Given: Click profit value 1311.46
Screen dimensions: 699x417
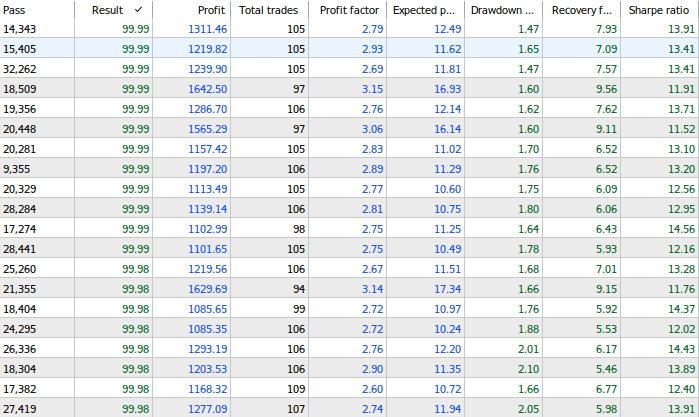Looking at the screenshot, I should tap(207, 29).
